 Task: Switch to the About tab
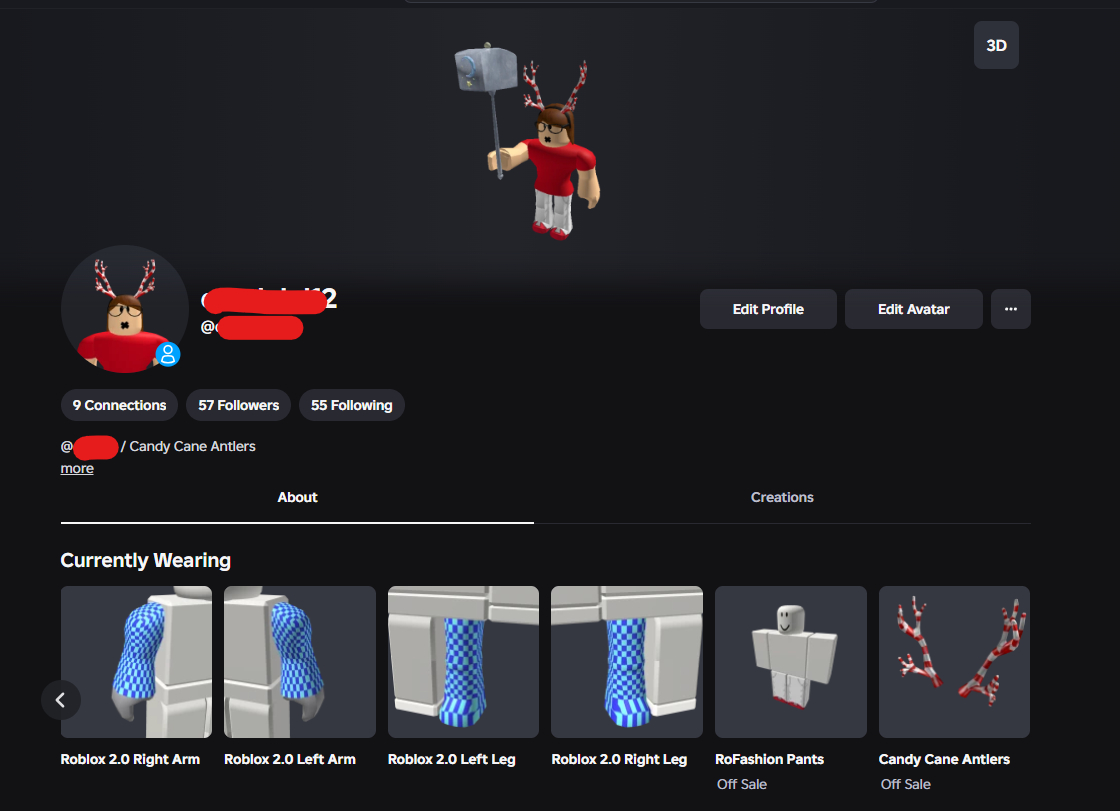point(297,497)
